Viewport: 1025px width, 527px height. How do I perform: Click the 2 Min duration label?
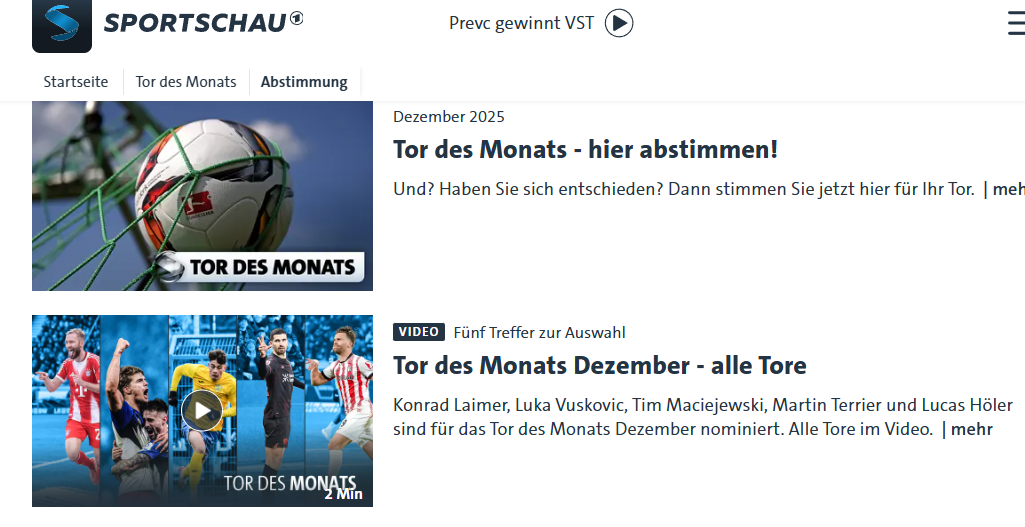click(343, 494)
